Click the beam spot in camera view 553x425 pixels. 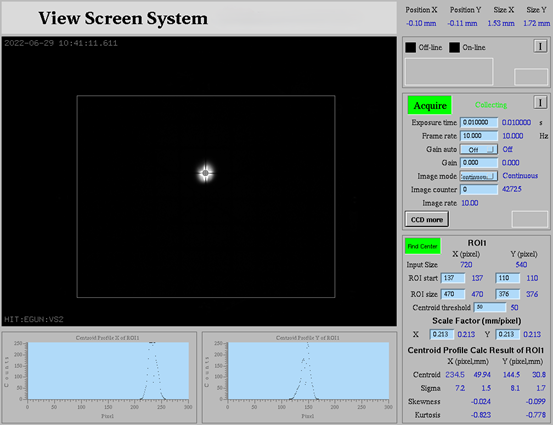tap(205, 173)
